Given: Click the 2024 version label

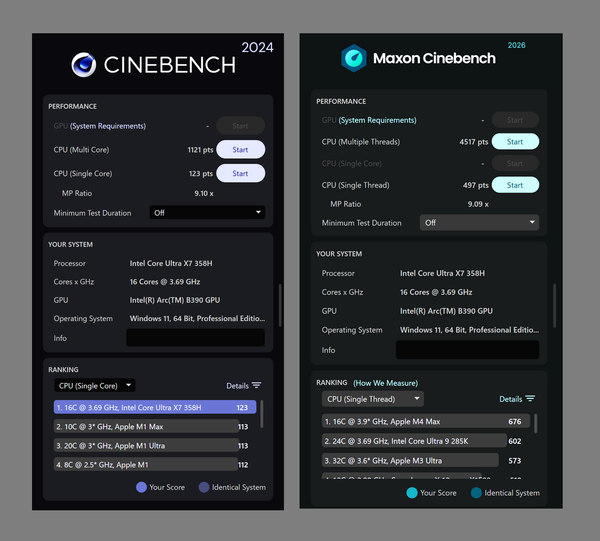Looking at the screenshot, I should (x=257, y=47).
